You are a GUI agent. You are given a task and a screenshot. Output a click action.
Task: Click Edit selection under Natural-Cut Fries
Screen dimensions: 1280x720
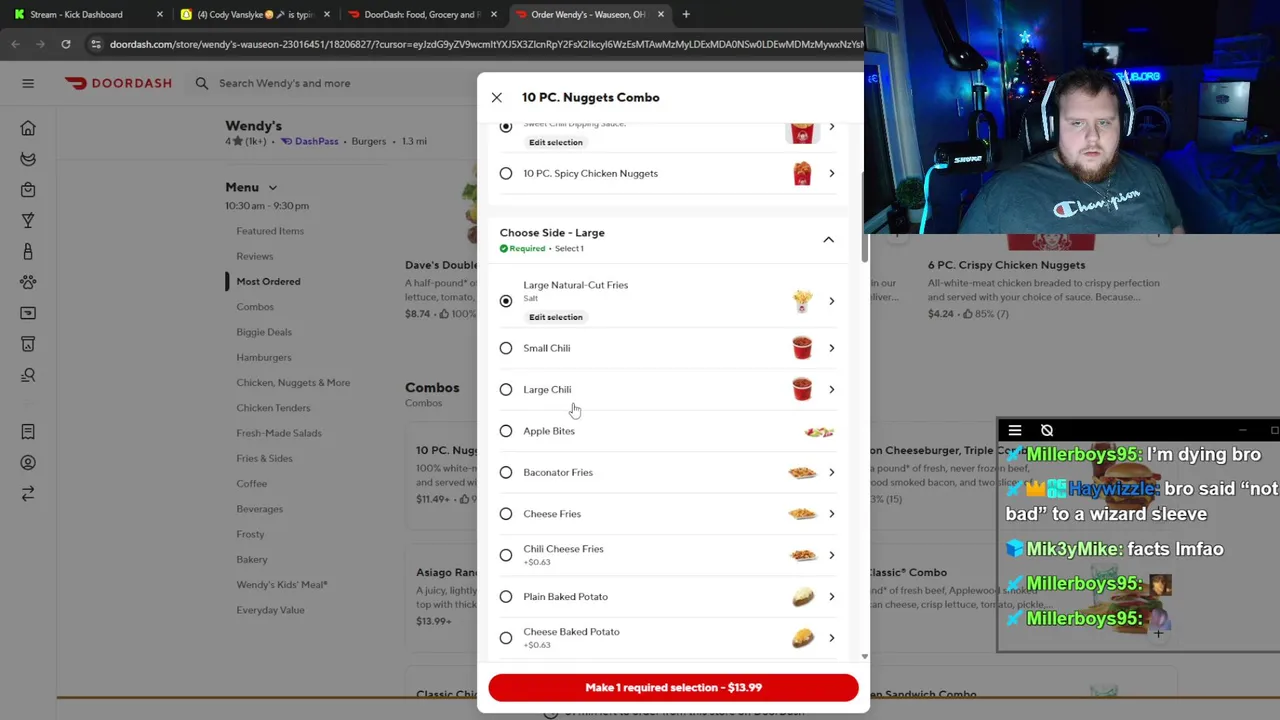pyautogui.click(x=555, y=317)
